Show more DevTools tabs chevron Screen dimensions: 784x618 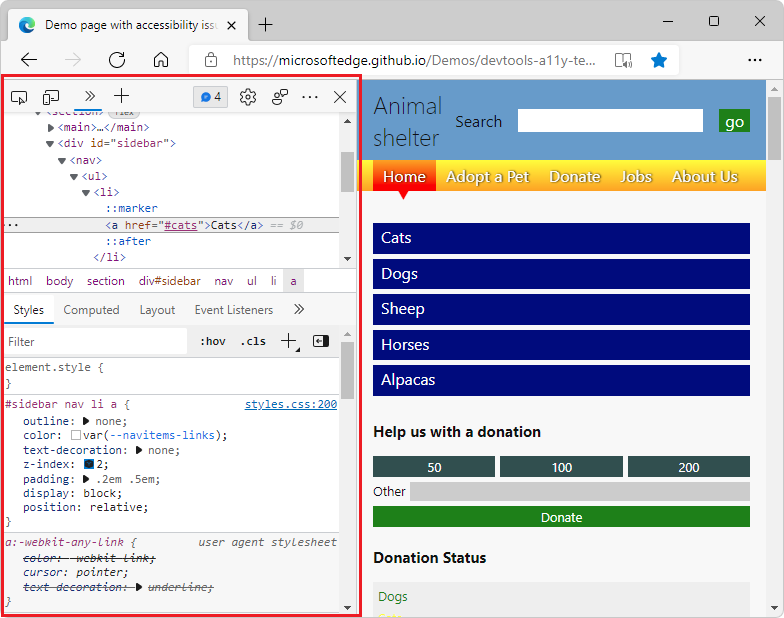[x=89, y=96]
